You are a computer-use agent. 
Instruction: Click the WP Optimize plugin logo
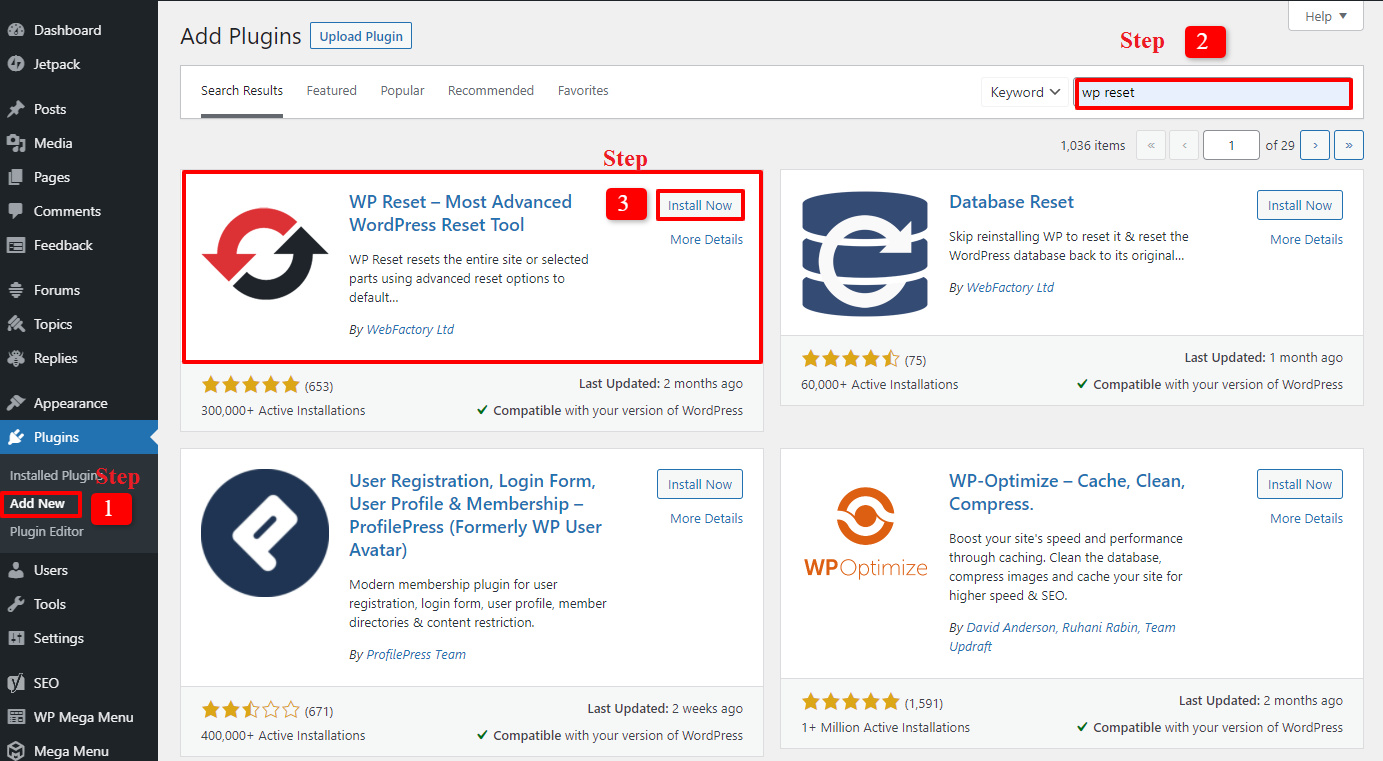(x=865, y=532)
